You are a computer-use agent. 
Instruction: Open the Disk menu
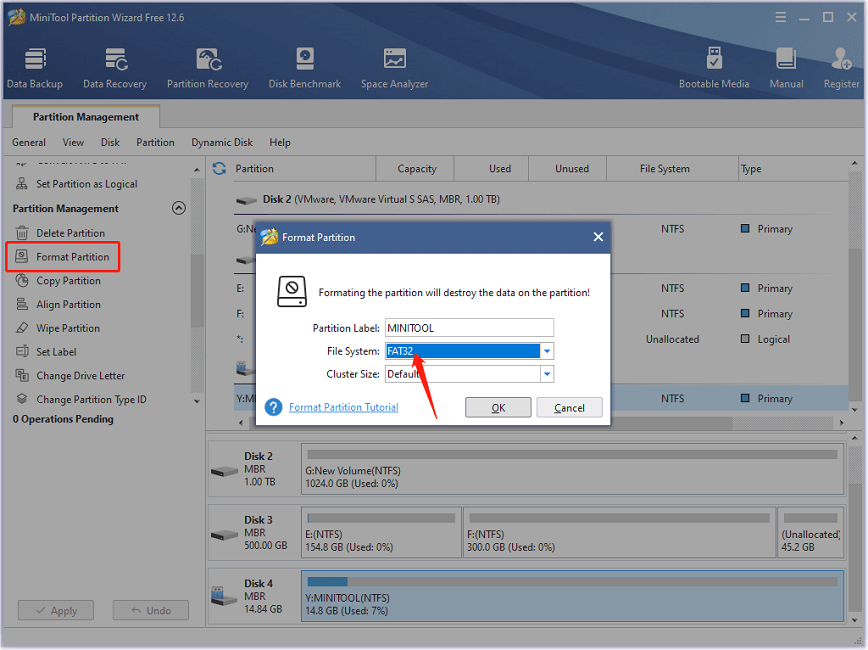[110, 142]
